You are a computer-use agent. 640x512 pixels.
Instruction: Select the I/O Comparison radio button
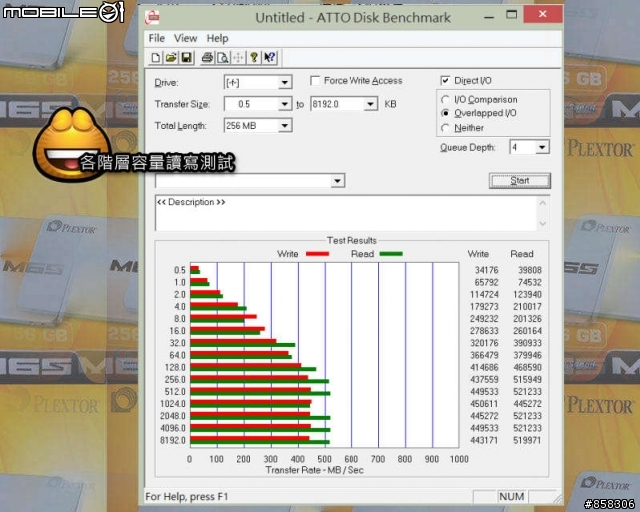click(x=445, y=100)
